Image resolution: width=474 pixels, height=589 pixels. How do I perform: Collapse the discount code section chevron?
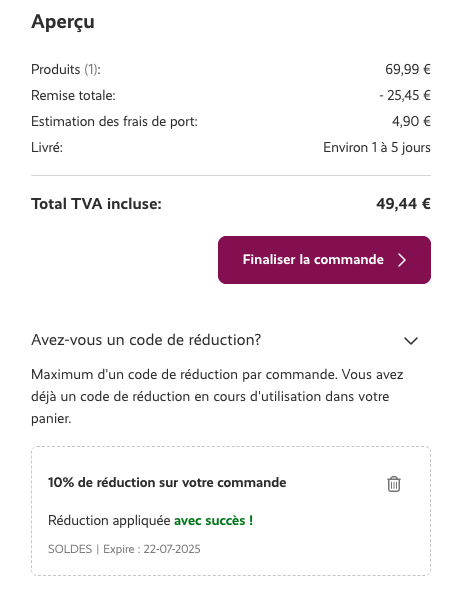point(411,341)
